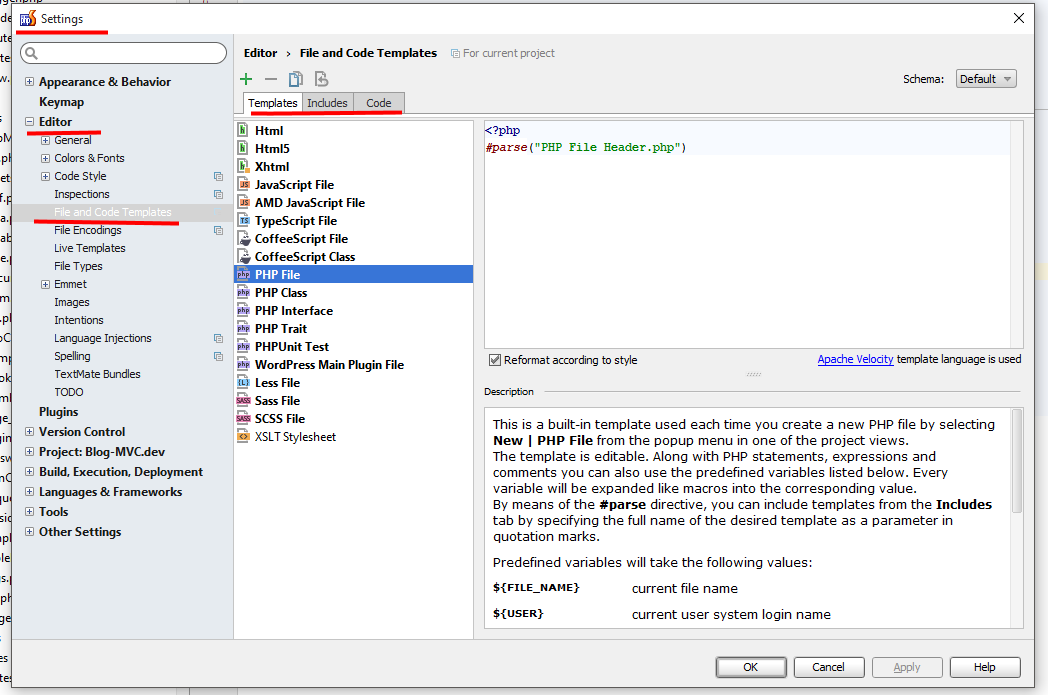Viewport: 1048px width, 695px height.
Task: Open the Apache Velocity link
Action: tap(855, 359)
